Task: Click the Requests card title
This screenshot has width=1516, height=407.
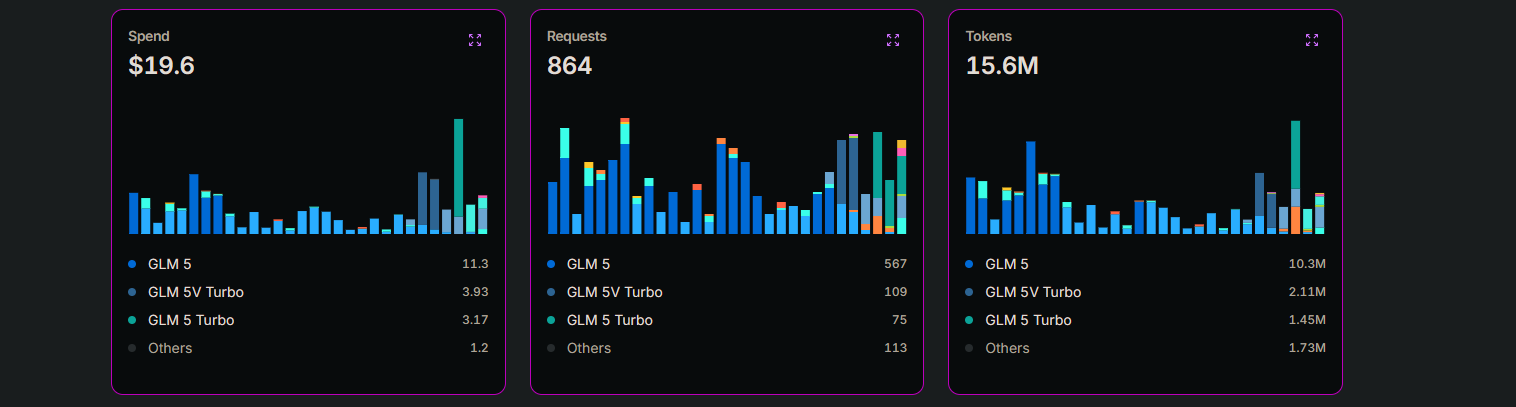Action: tap(577, 36)
